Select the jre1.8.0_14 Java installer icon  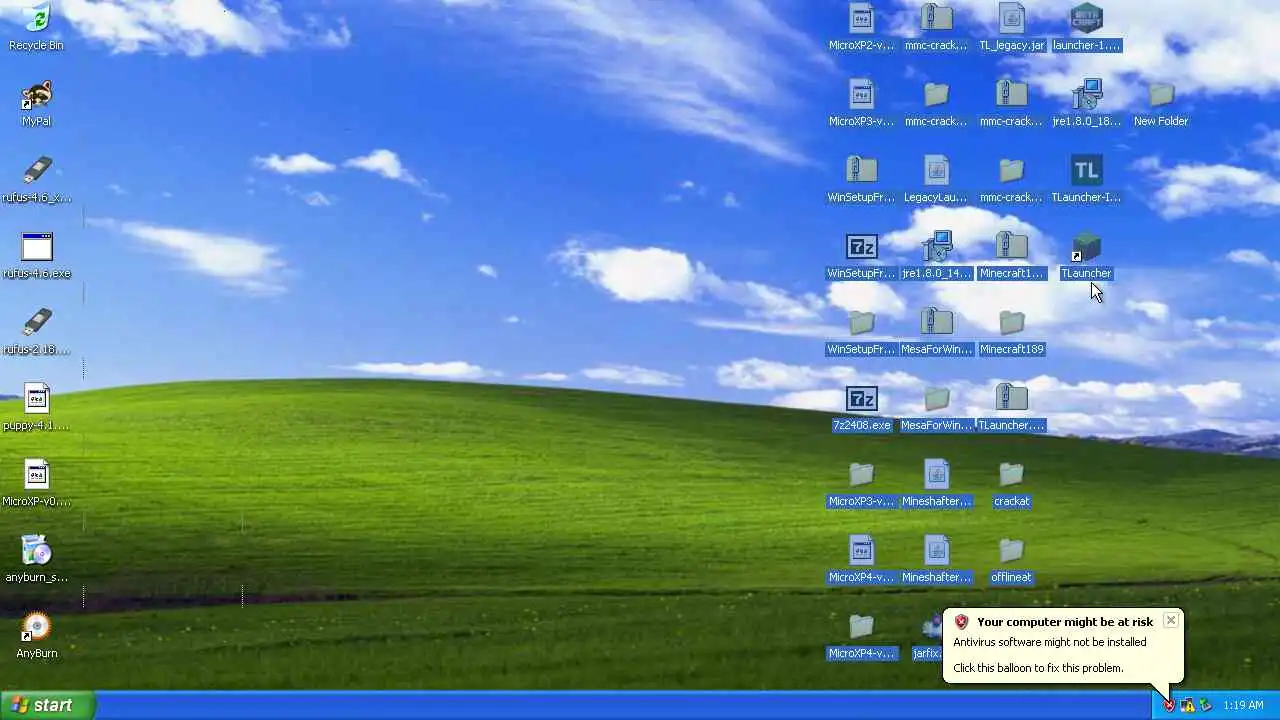pyautogui.click(x=936, y=255)
